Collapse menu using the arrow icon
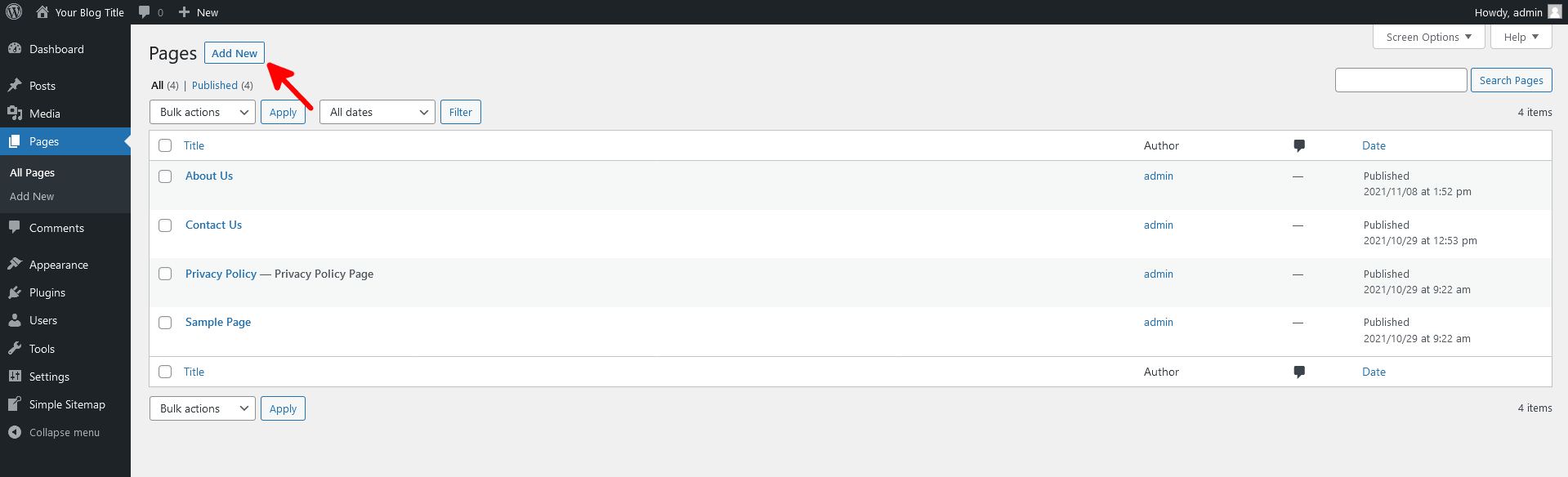The image size is (1568, 477). (15, 432)
